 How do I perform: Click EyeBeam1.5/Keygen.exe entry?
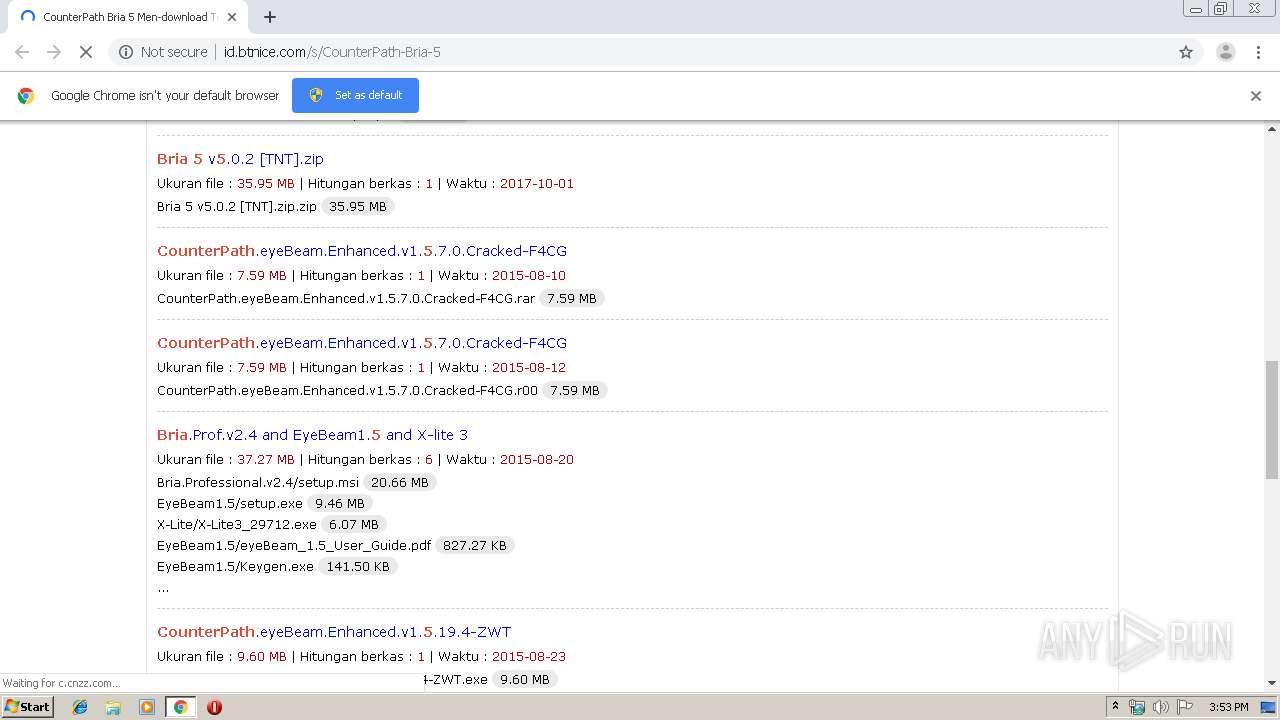(x=235, y=567)
